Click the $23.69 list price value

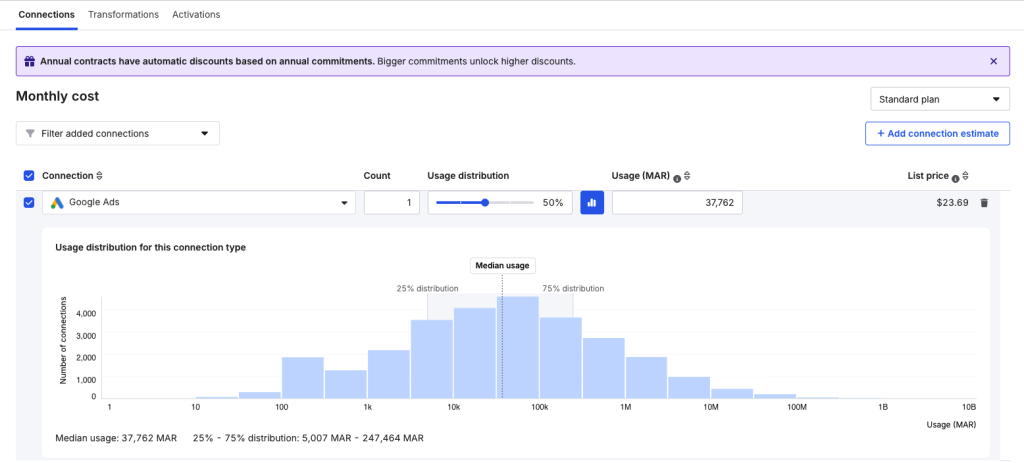tap(952, 202)
